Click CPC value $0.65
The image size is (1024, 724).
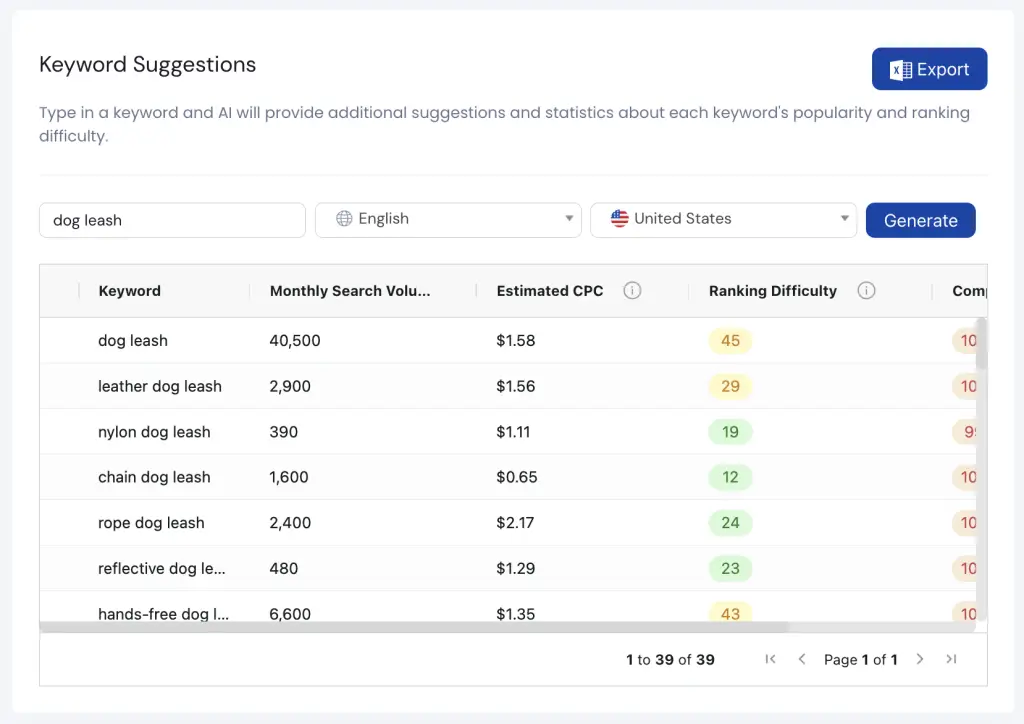[x=517, y=477]
